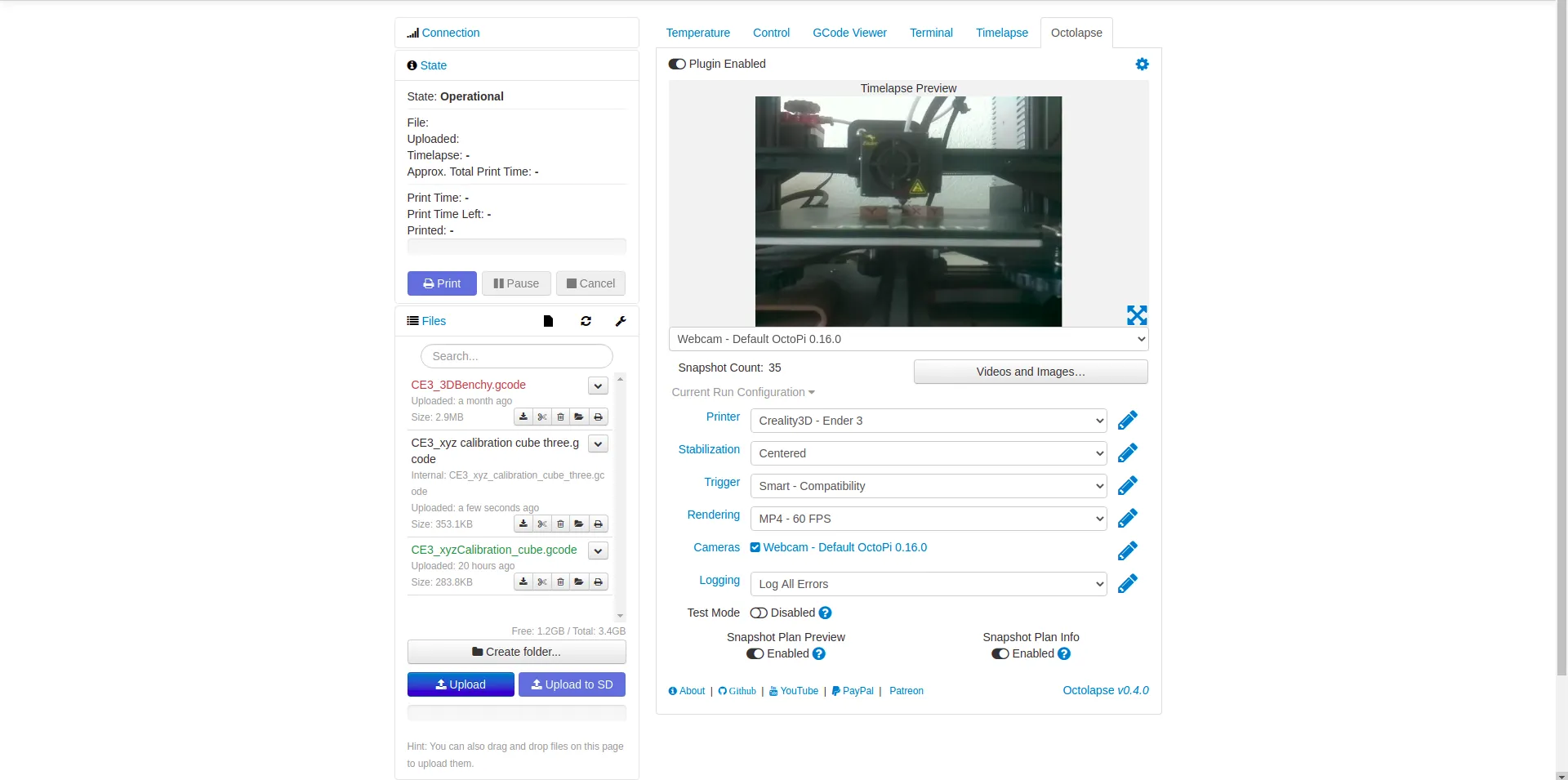This screenshot has height=780, width=1568.
Task: Click scissors icon for CE3_3DBenchy.gcode
Action: pyautogui.click(x=542, y=417)
